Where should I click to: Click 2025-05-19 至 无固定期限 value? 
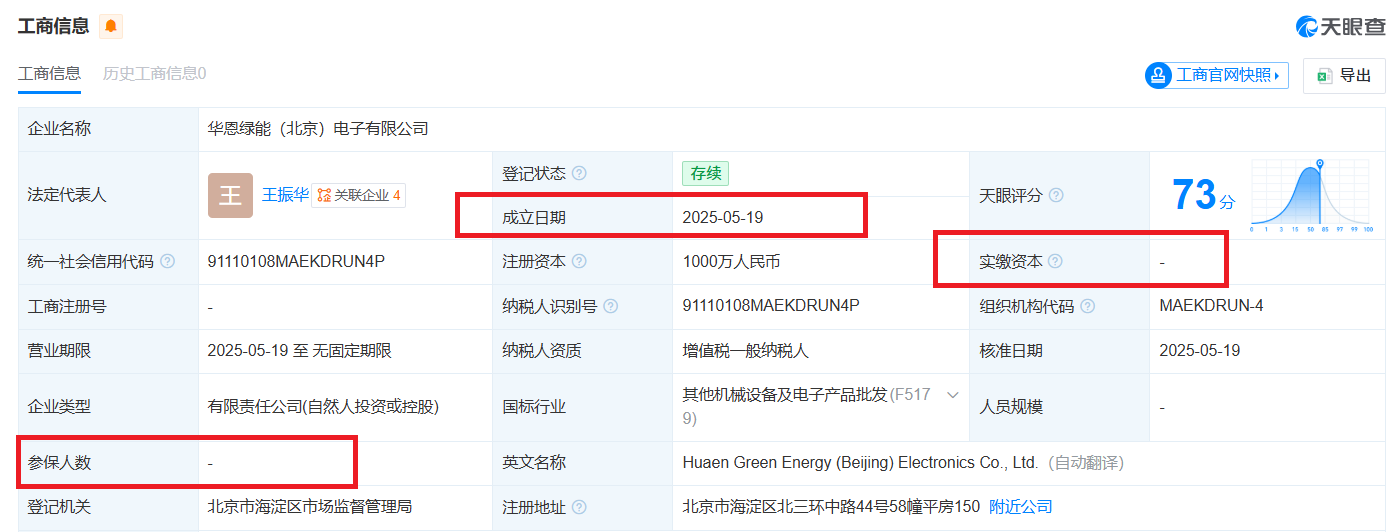(x=299, y=351)
